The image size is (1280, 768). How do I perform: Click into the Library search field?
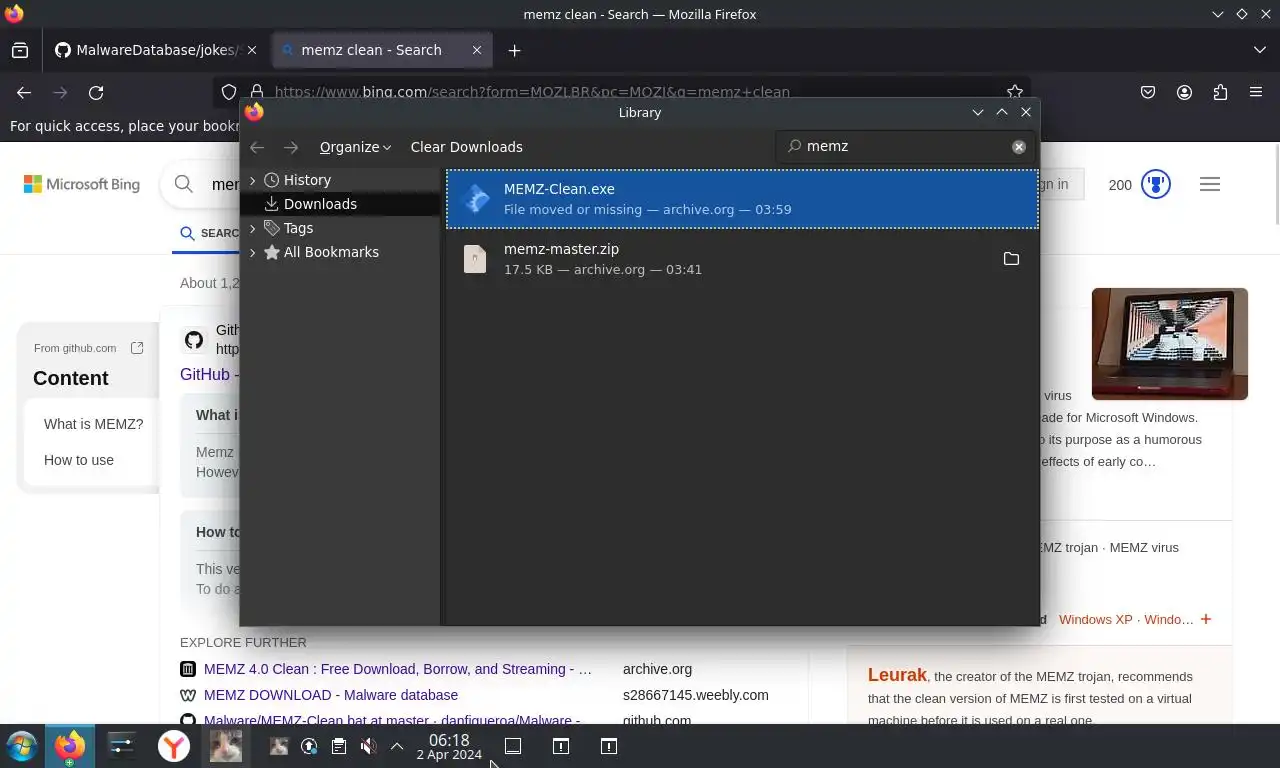905,146
